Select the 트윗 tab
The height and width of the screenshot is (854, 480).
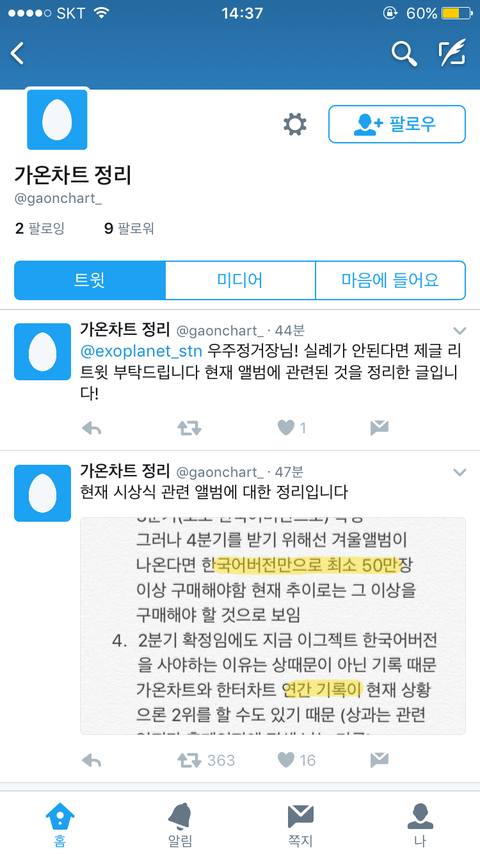pyautogui.click(x=90, y=280)
